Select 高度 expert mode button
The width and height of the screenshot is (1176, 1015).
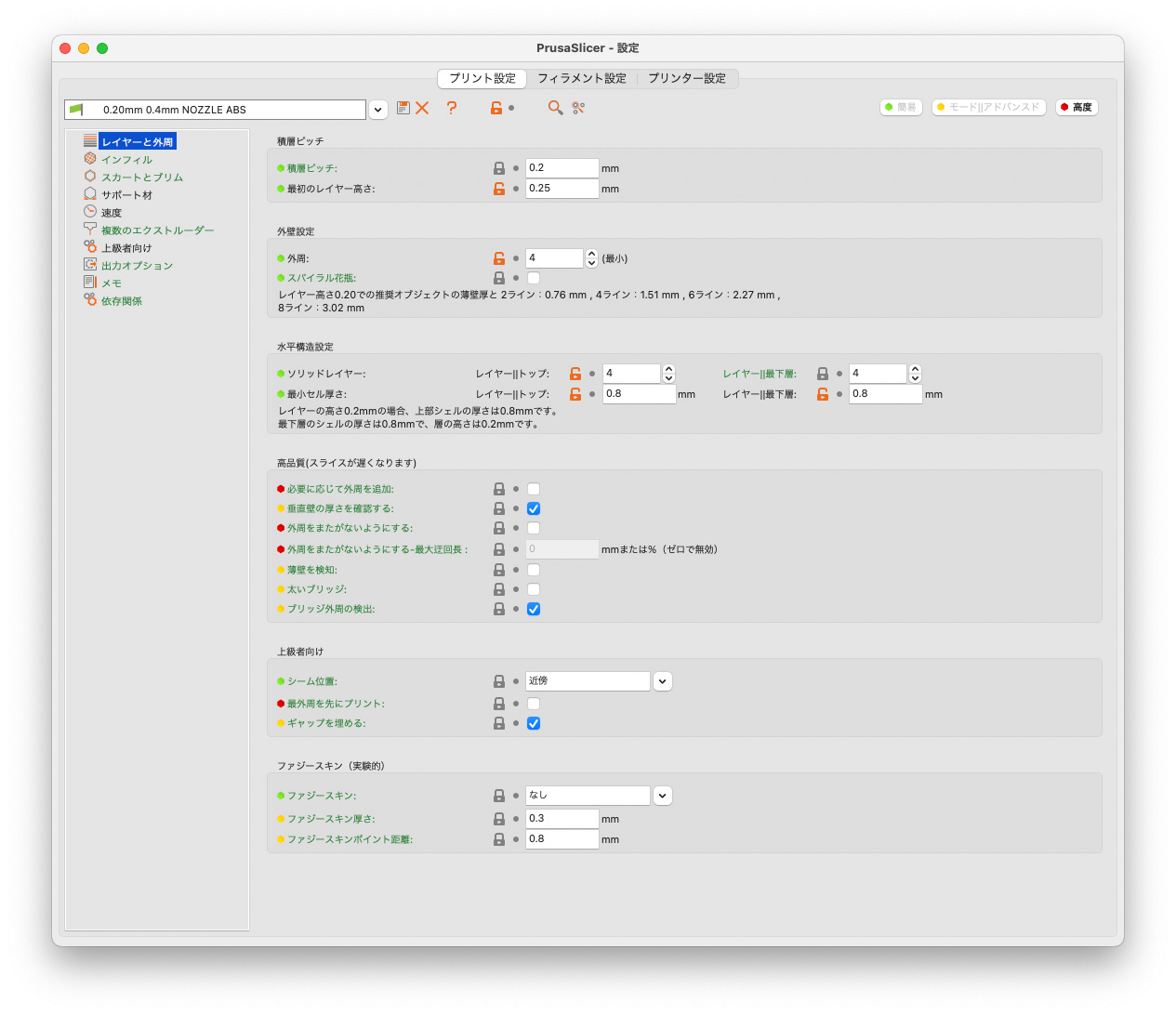point(1077,107)
